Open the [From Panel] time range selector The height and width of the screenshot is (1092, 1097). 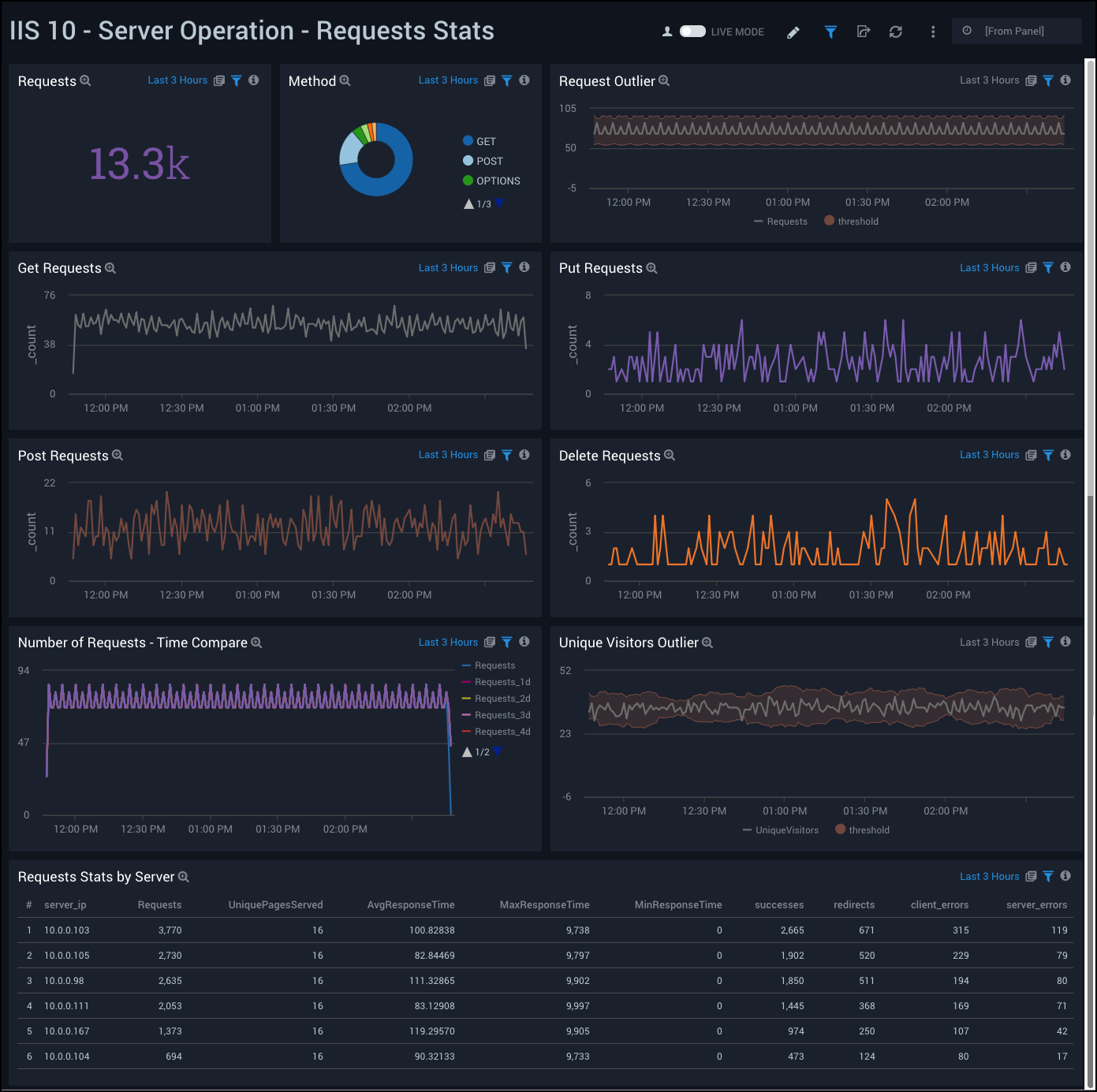pyautogui.click(x=1017, y=31)
